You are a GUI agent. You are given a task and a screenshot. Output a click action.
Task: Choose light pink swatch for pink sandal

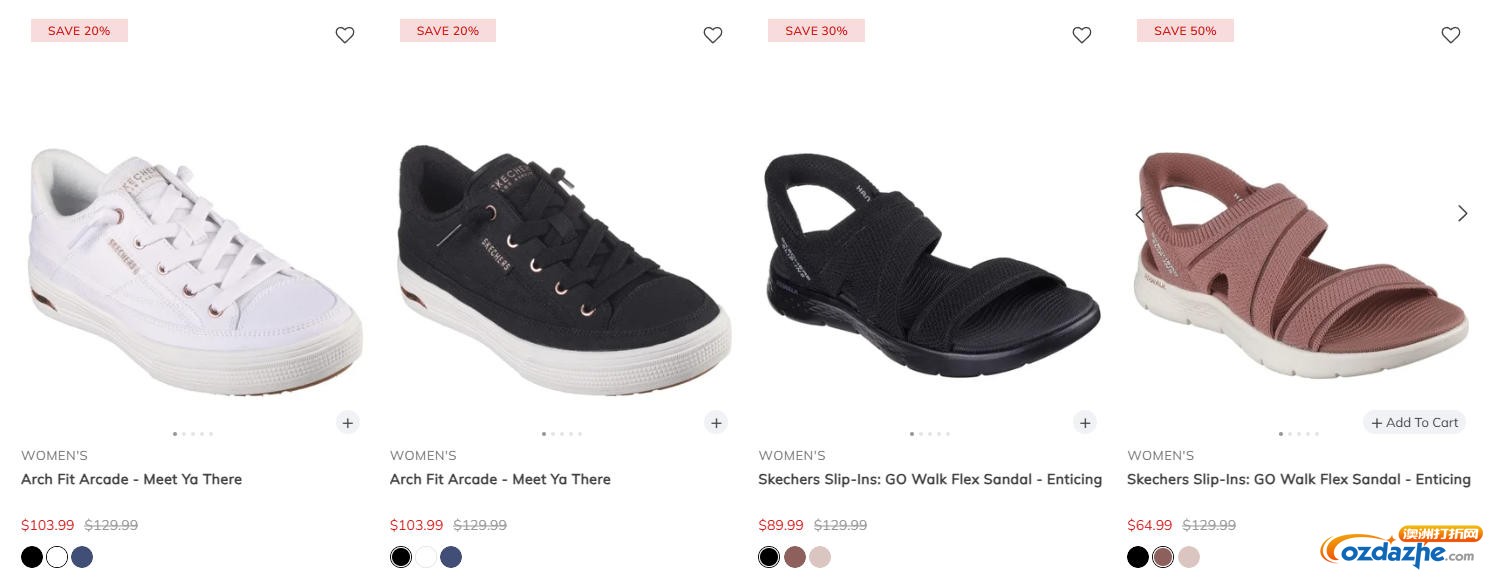(x=1189, y=557)
